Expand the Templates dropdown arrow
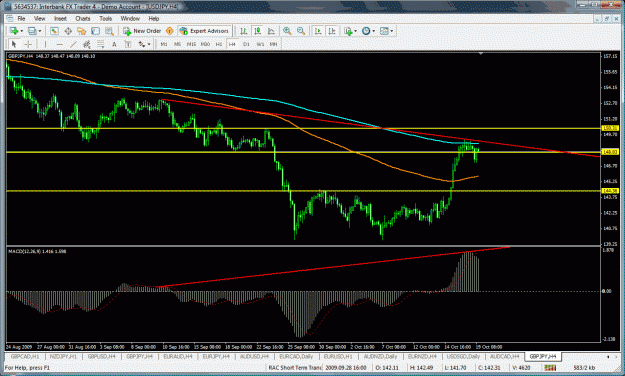625x376 pixels. 392,31
